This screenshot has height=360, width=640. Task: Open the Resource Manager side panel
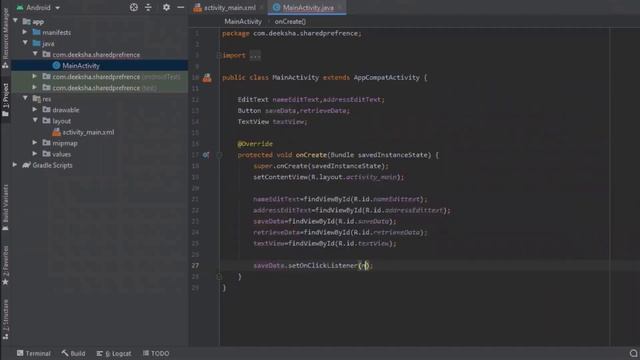click(5, 38)
